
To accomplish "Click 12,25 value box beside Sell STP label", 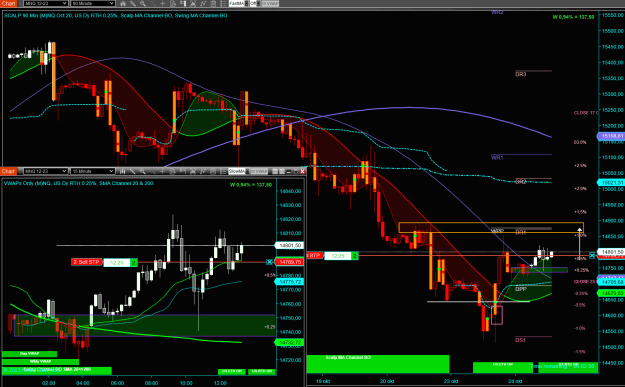I will 117,262.
